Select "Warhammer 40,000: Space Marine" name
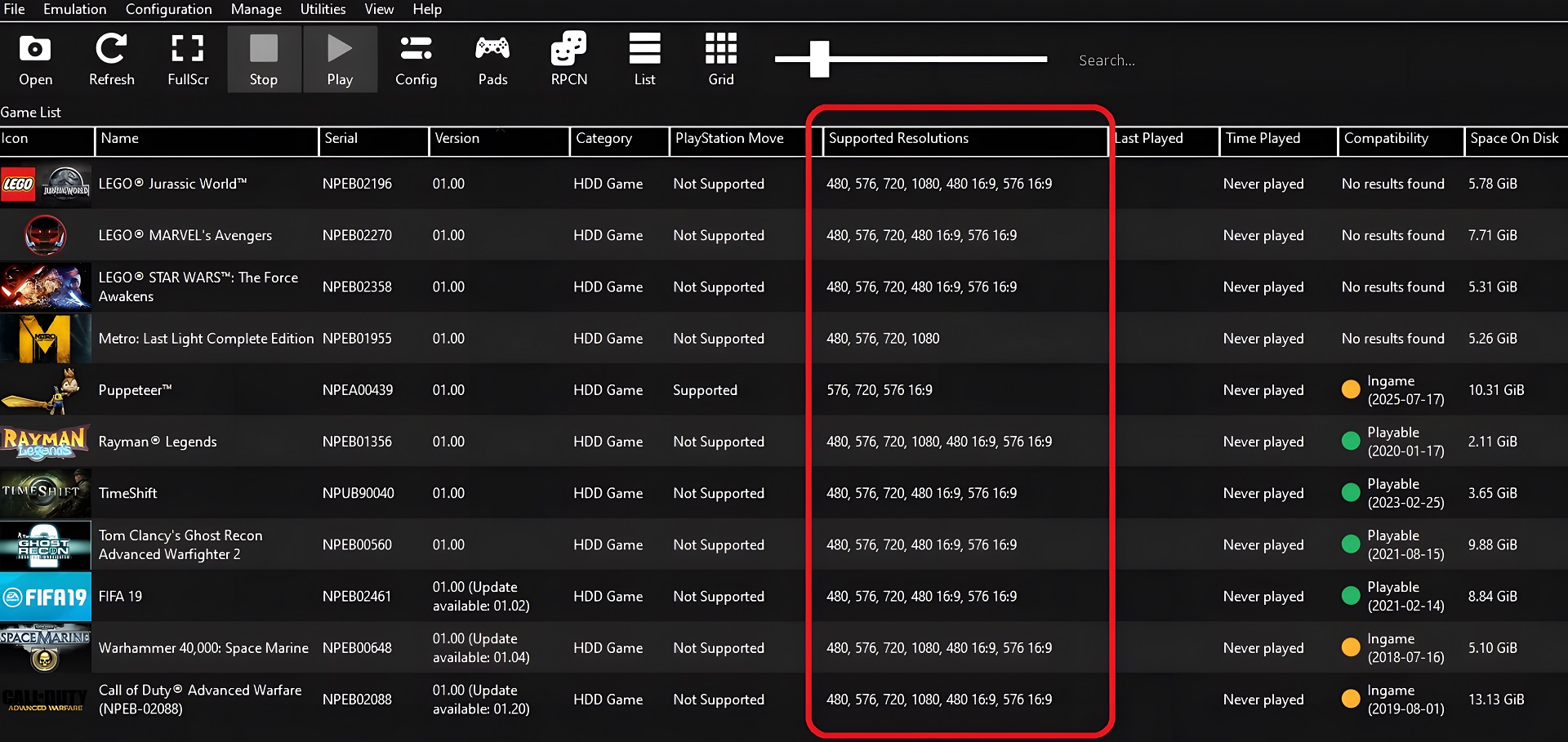Image resolution: width=1568 pixels, height=742 pixels. coord(203,648)
